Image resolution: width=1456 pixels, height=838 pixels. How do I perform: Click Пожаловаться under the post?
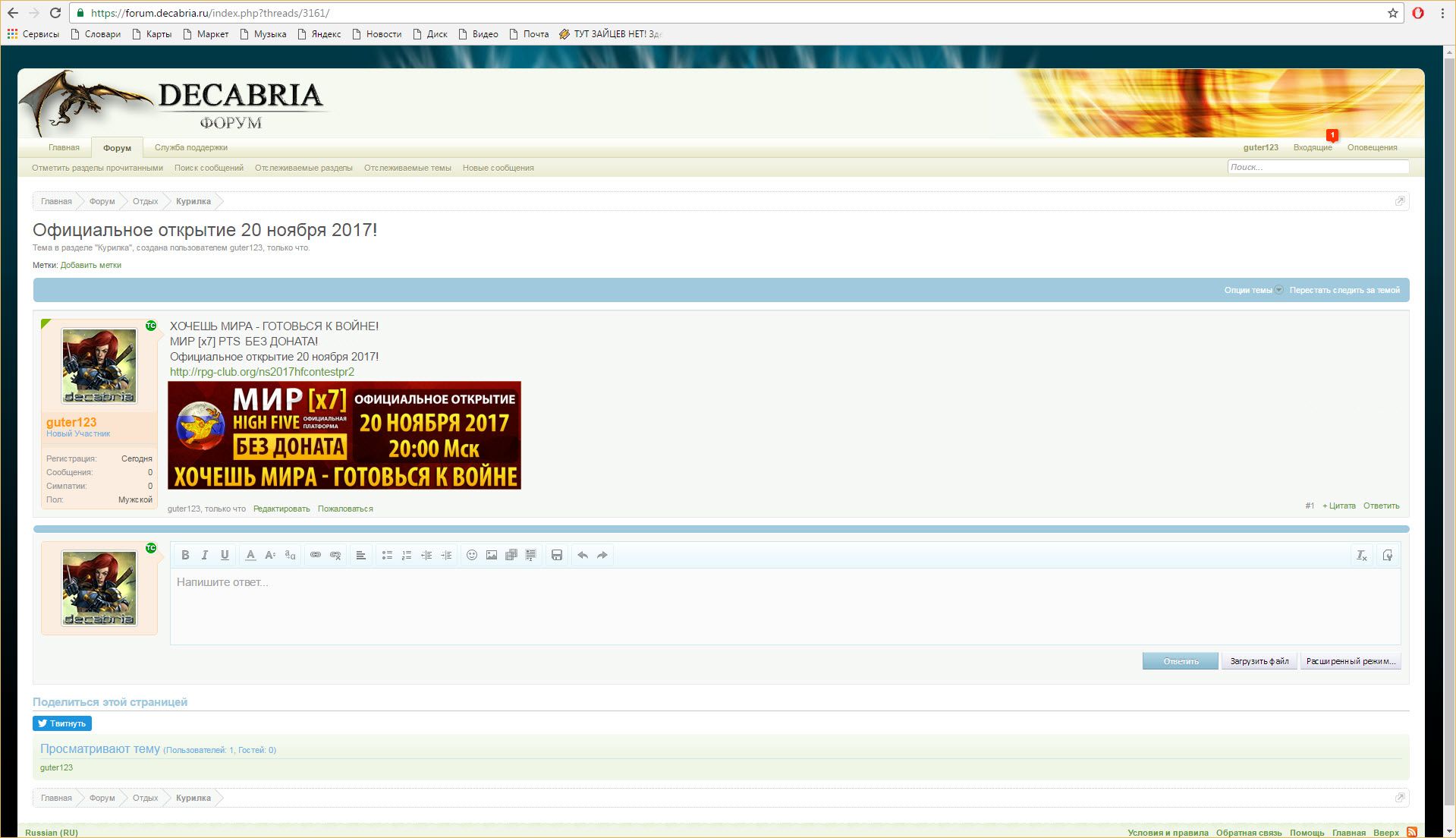pyautogui.click(x=345, y=509)
